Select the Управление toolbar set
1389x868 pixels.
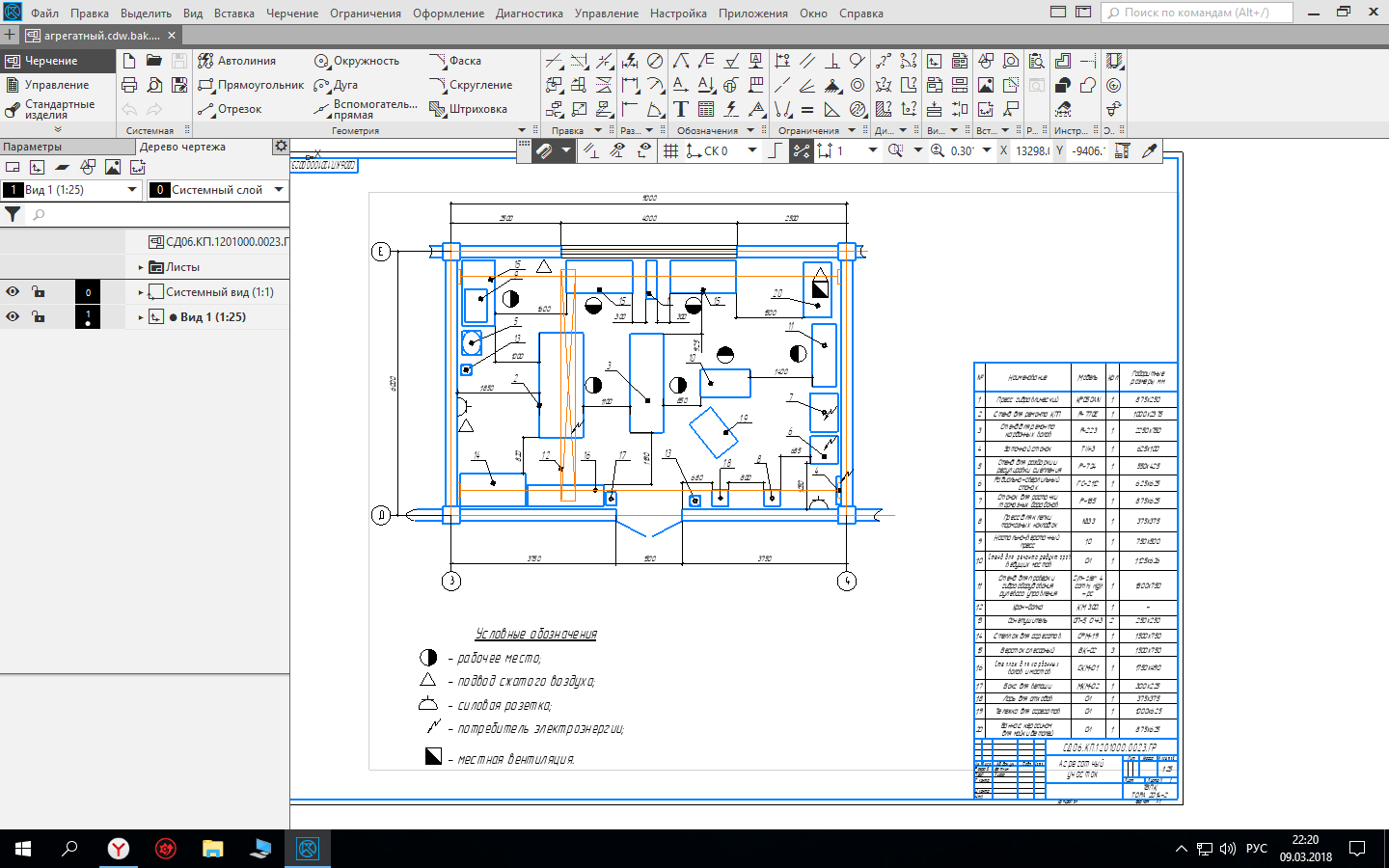point(56,85)
